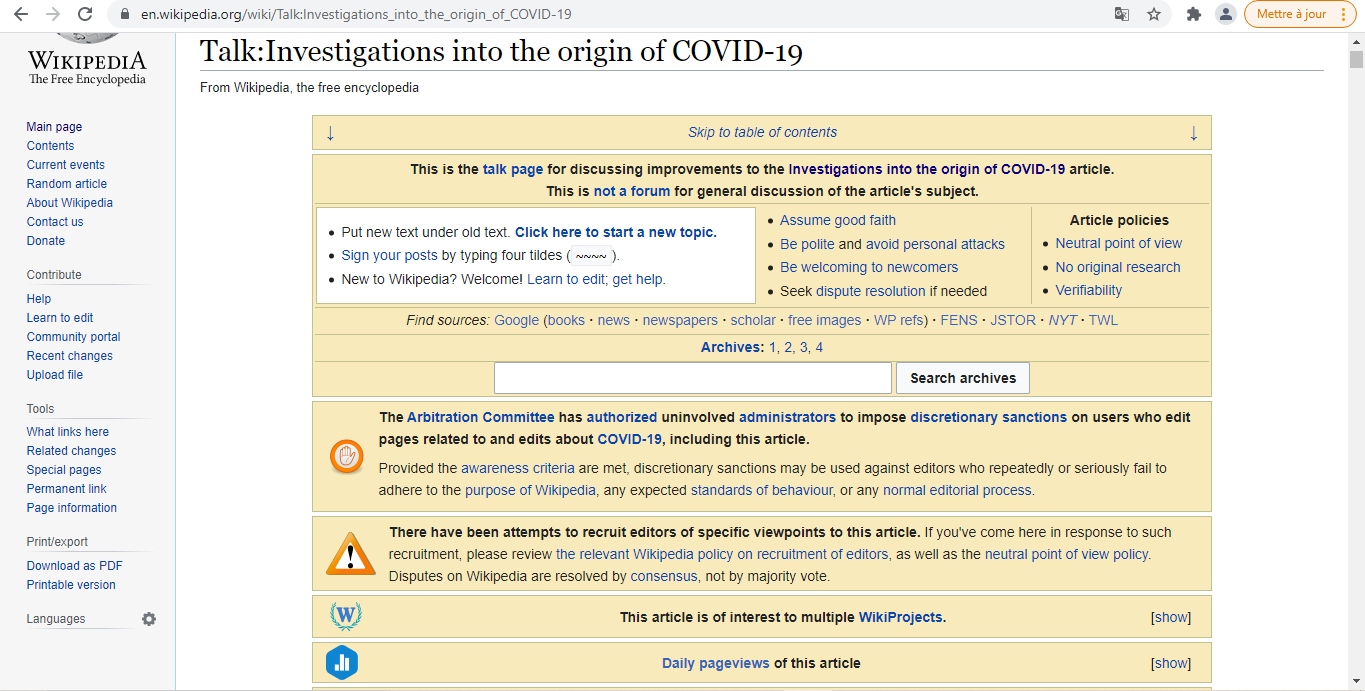Viewport: 1365px width, 691px height.
Task: Expand the Daily pageviews banner with show
Action: (x=1171, y=663)
